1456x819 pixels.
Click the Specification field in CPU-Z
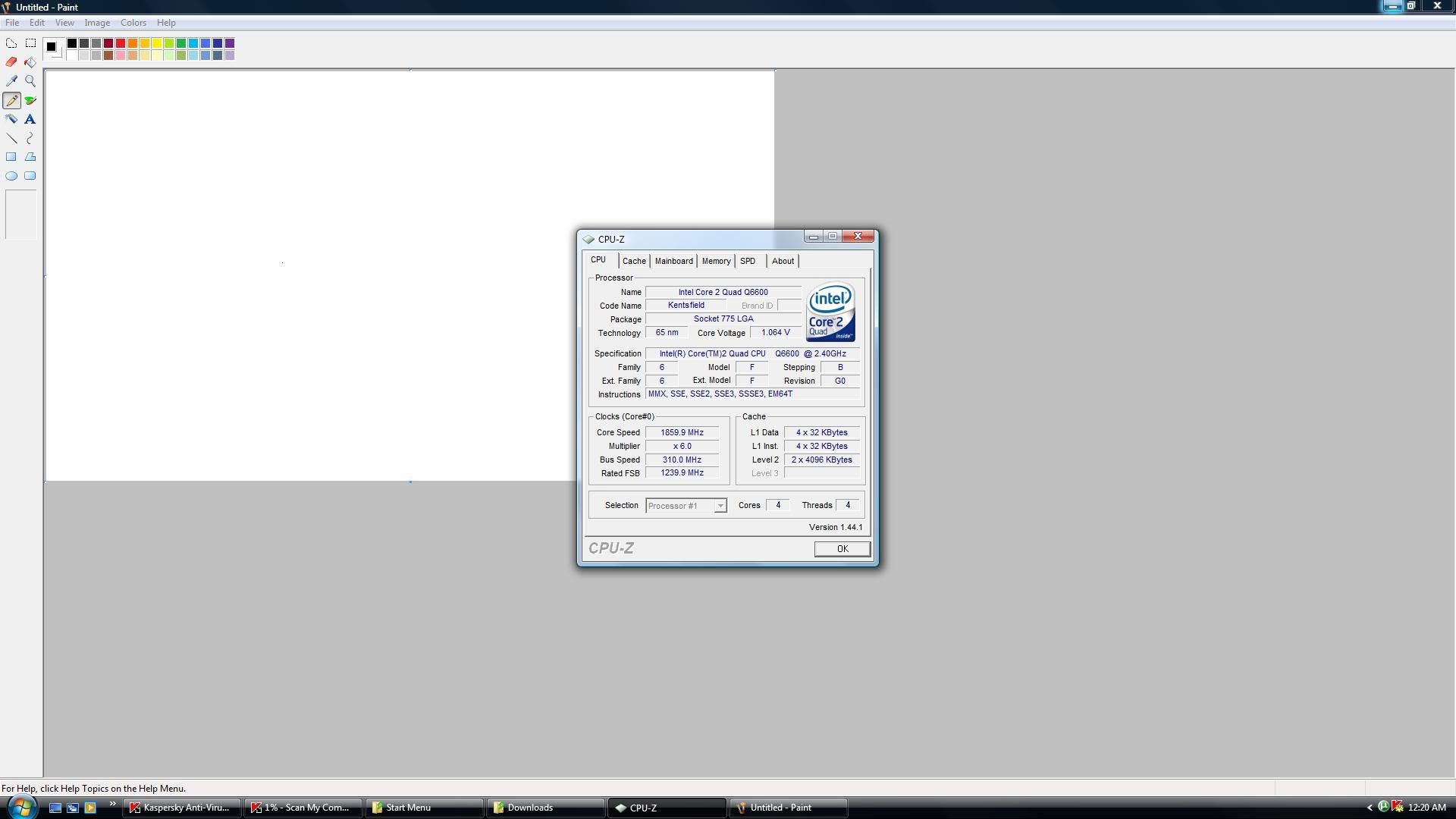[753, 354]
